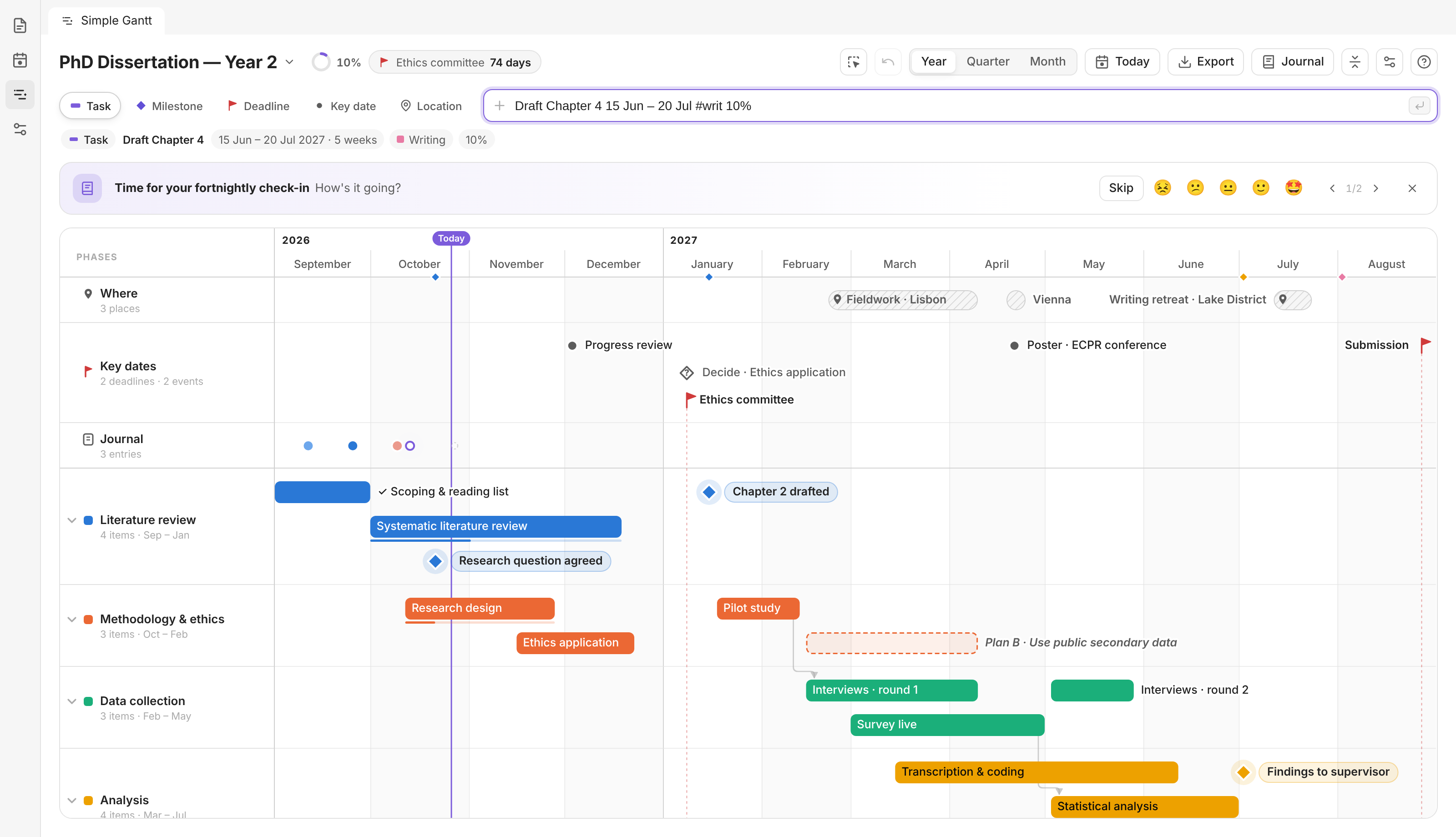1456x837 pixels.
Task: Click the Writing category chip
Action: 421,140
